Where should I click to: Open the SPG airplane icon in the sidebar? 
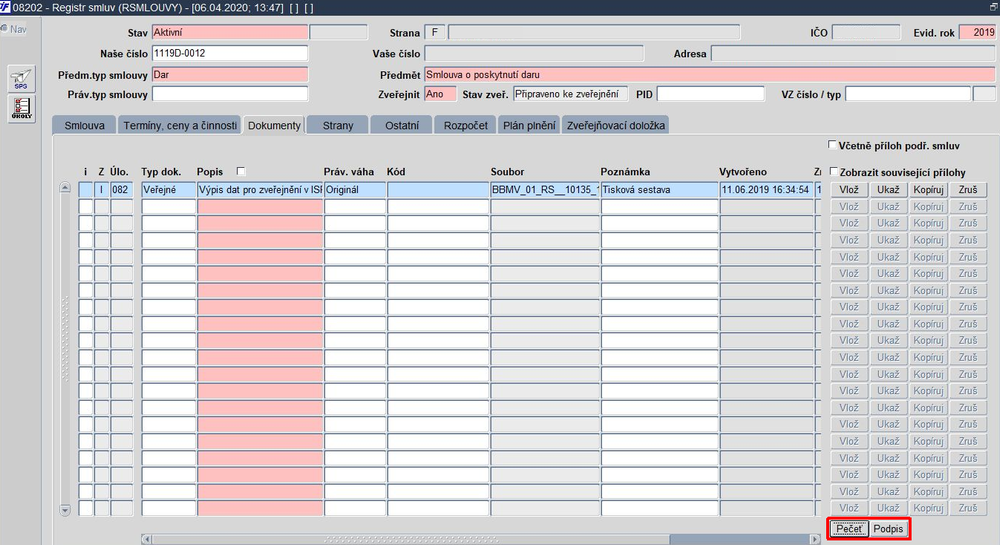pyautogui.click(x=21, y=79)
